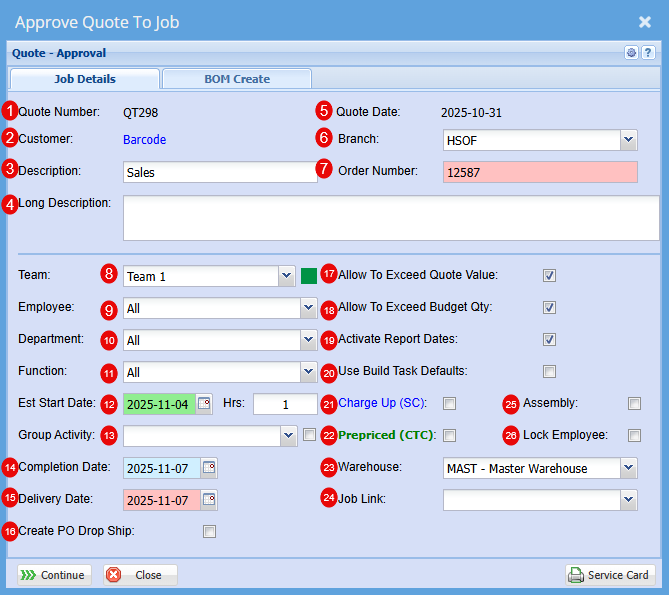
Task: Click the green arrows Continue icon
Action: pyautogui.click(x=28, y=575)
